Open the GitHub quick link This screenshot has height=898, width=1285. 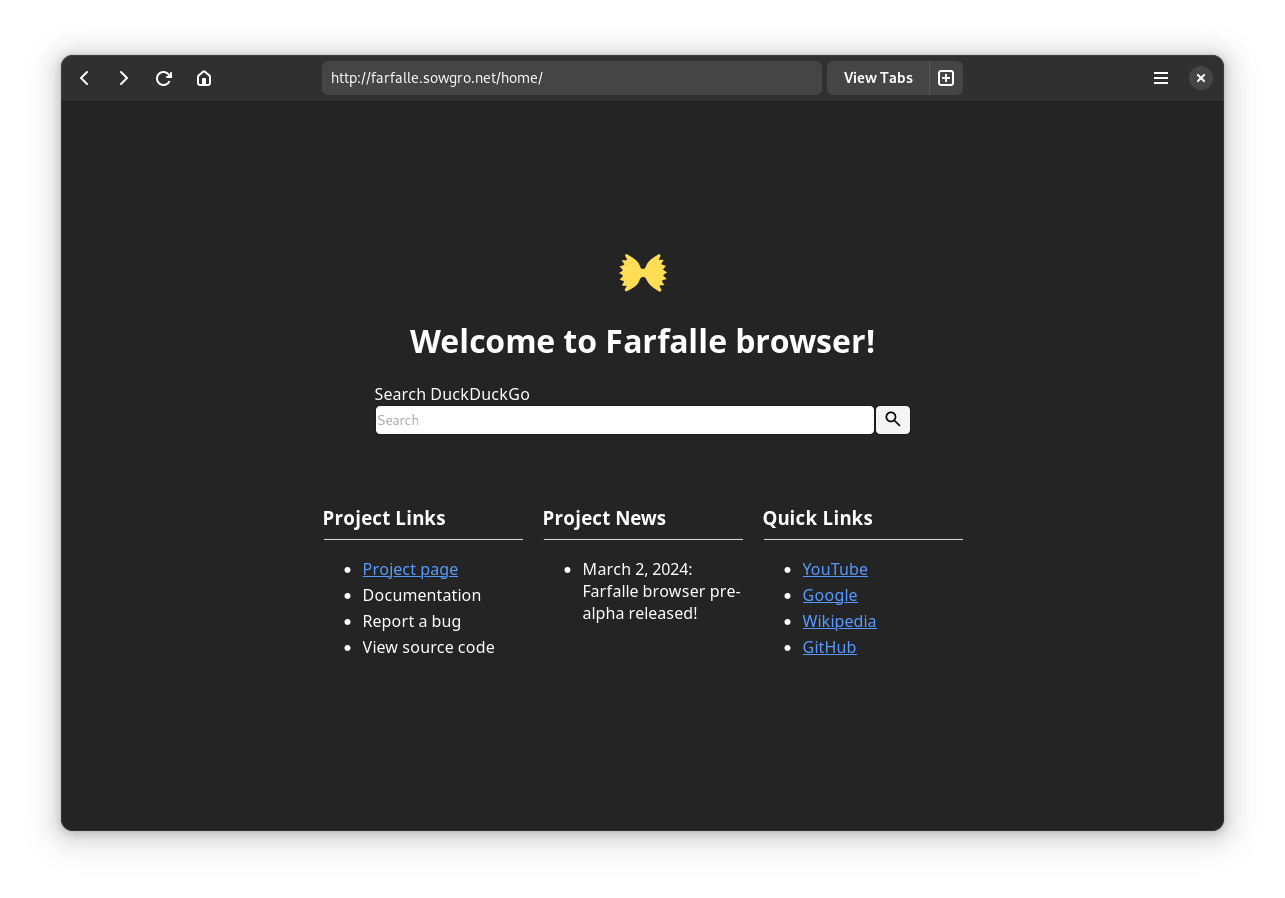pos(829,647)
